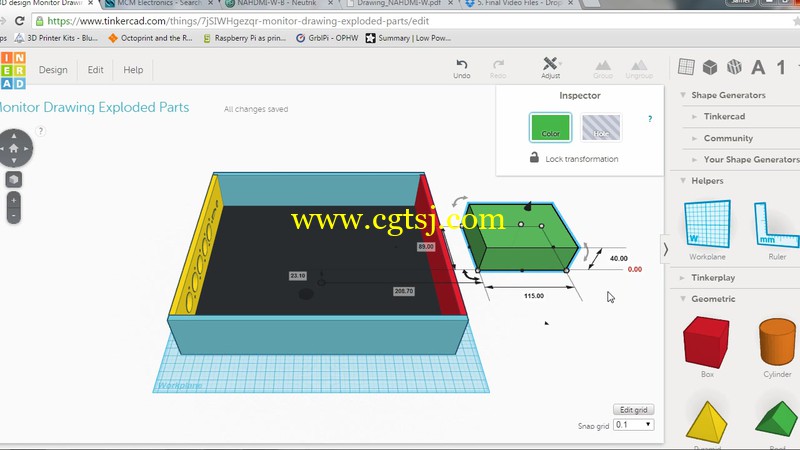Open the Adjust tools icon
This screenshot has width=800, height=450.
[550, 63]
